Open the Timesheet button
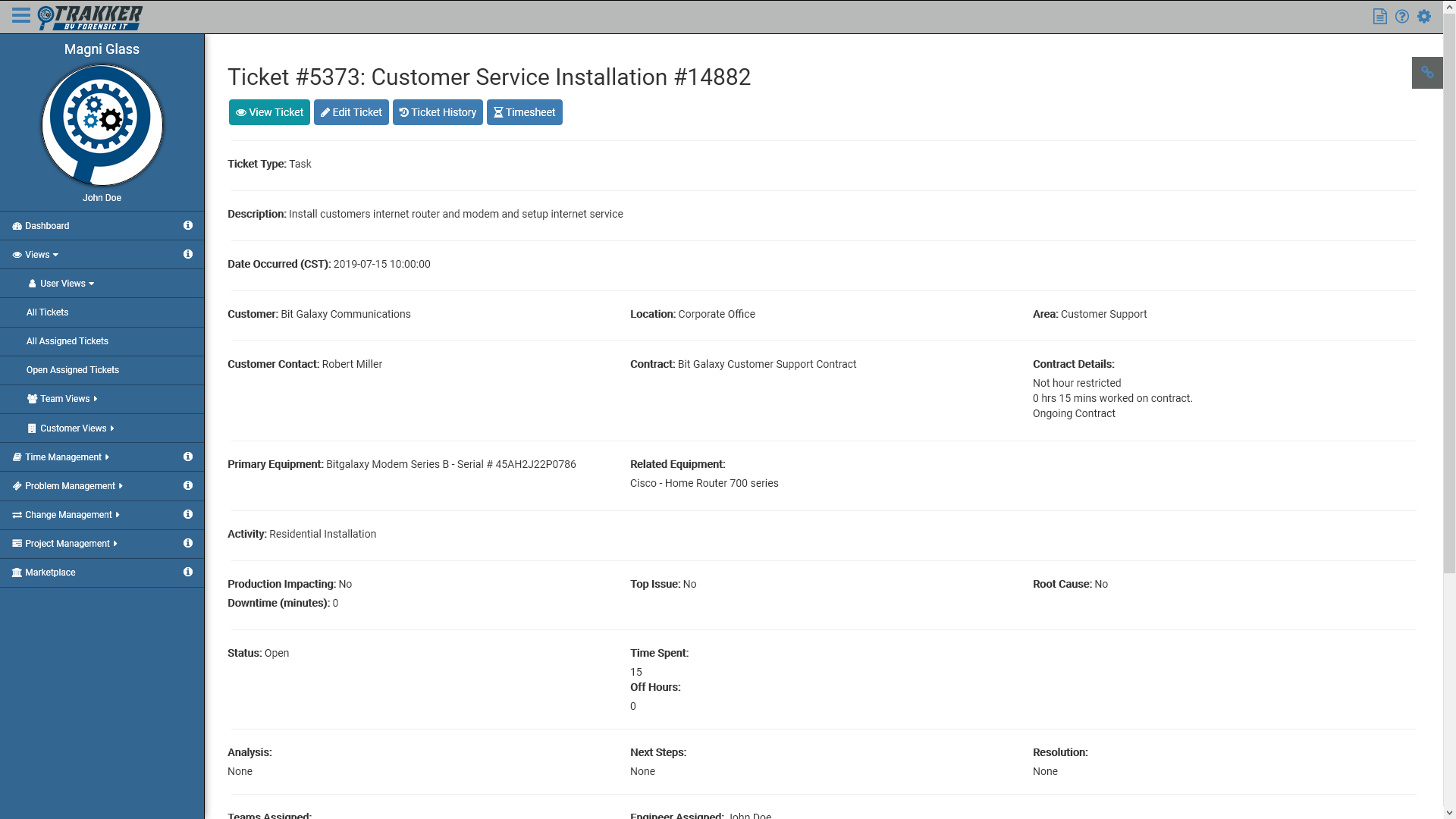The height and width of the screenshot is (819, 1456). (x=524, y=112)
